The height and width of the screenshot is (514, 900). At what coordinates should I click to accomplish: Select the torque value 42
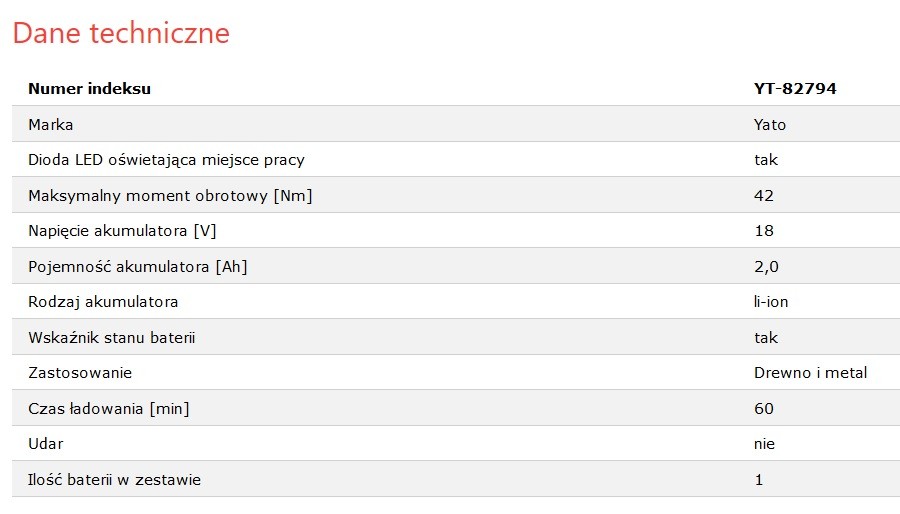click(x=763, y=196)
